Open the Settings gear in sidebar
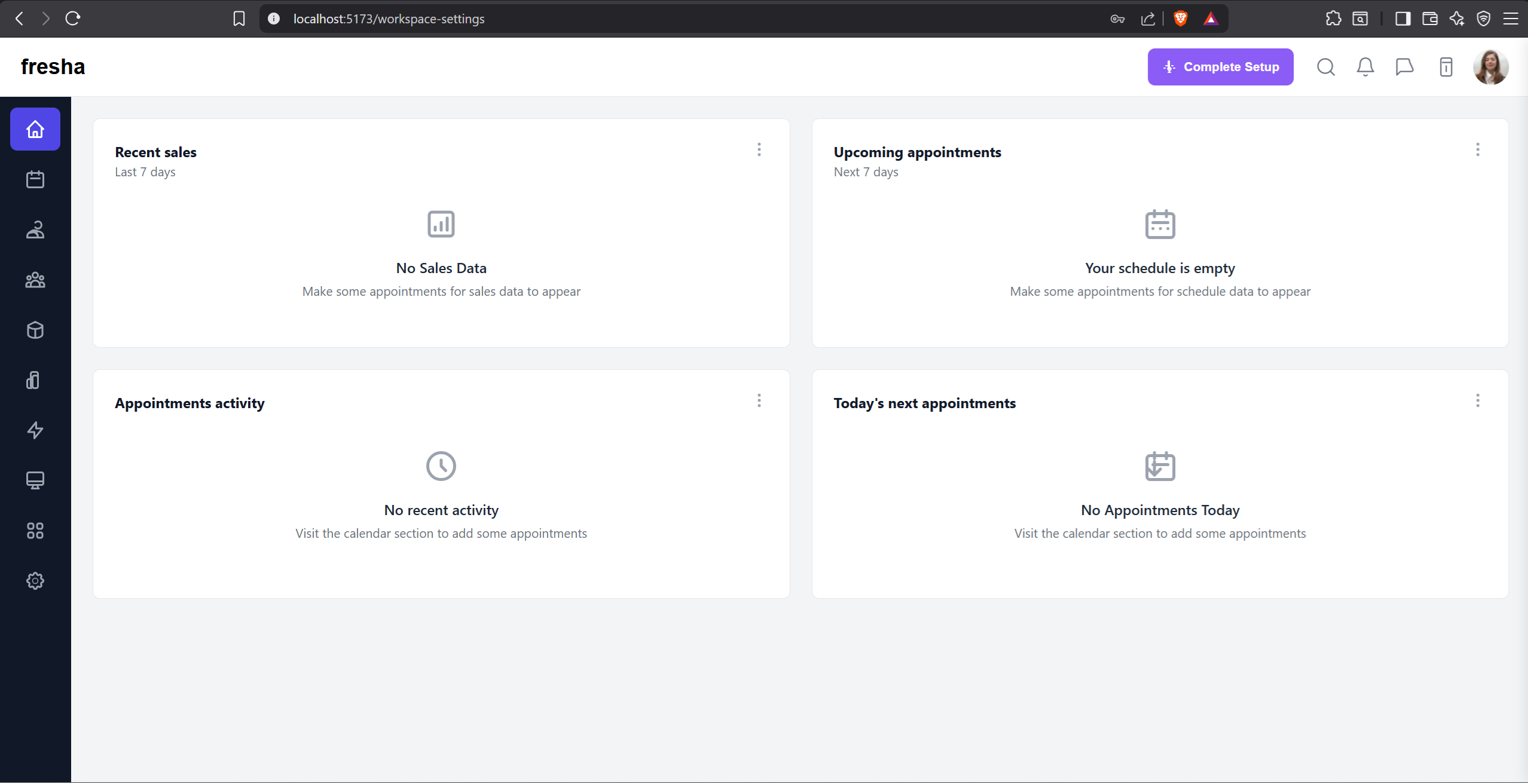1528x784 pixels. [35, 581]
